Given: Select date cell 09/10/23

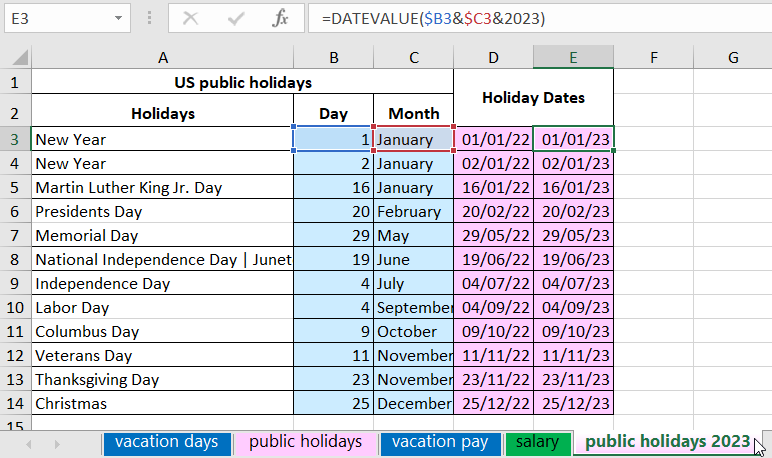Looking at the screenshot, I should [x=574, y=331].
